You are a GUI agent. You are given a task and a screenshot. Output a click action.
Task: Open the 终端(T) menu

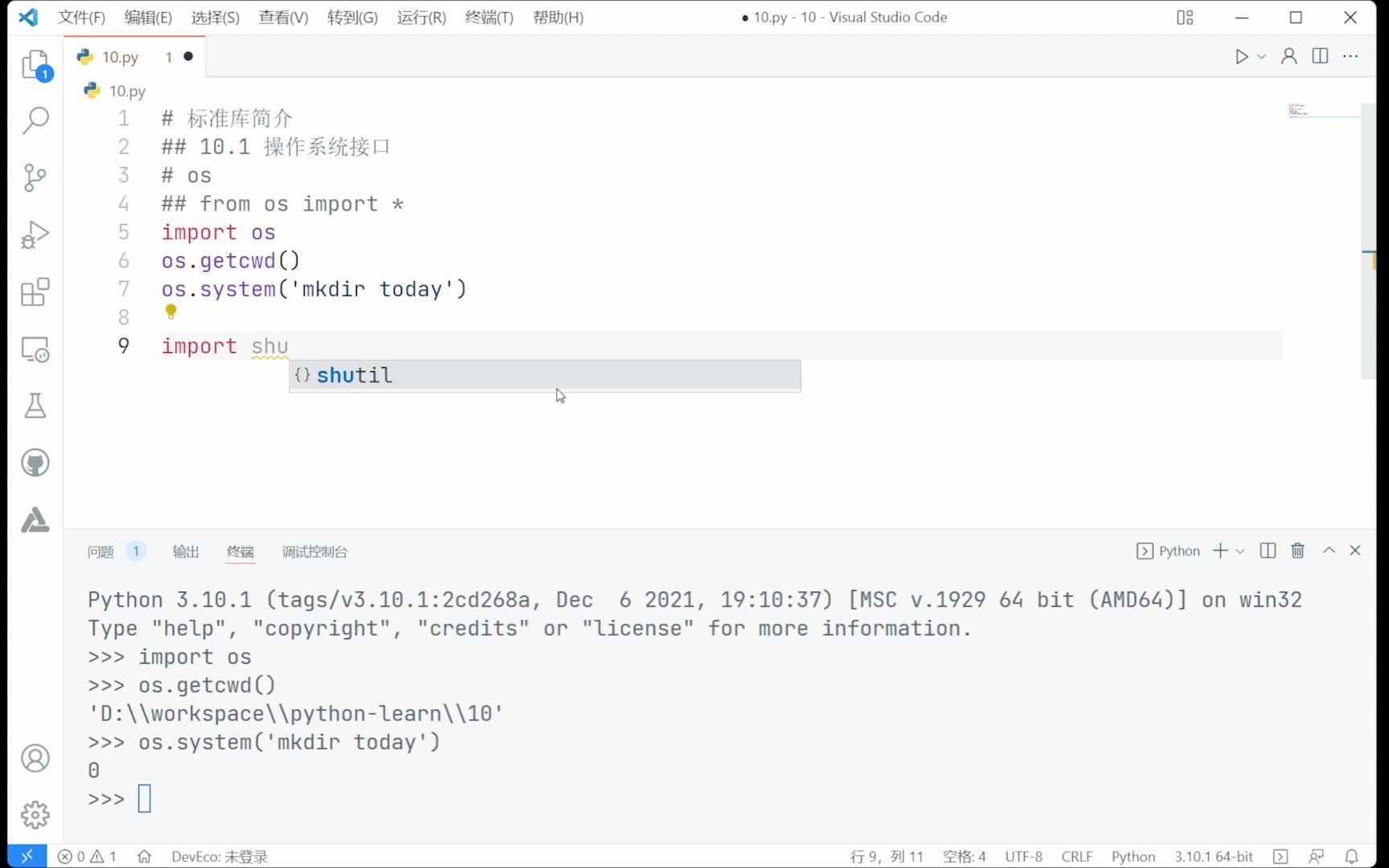click(x=489, y=17)
